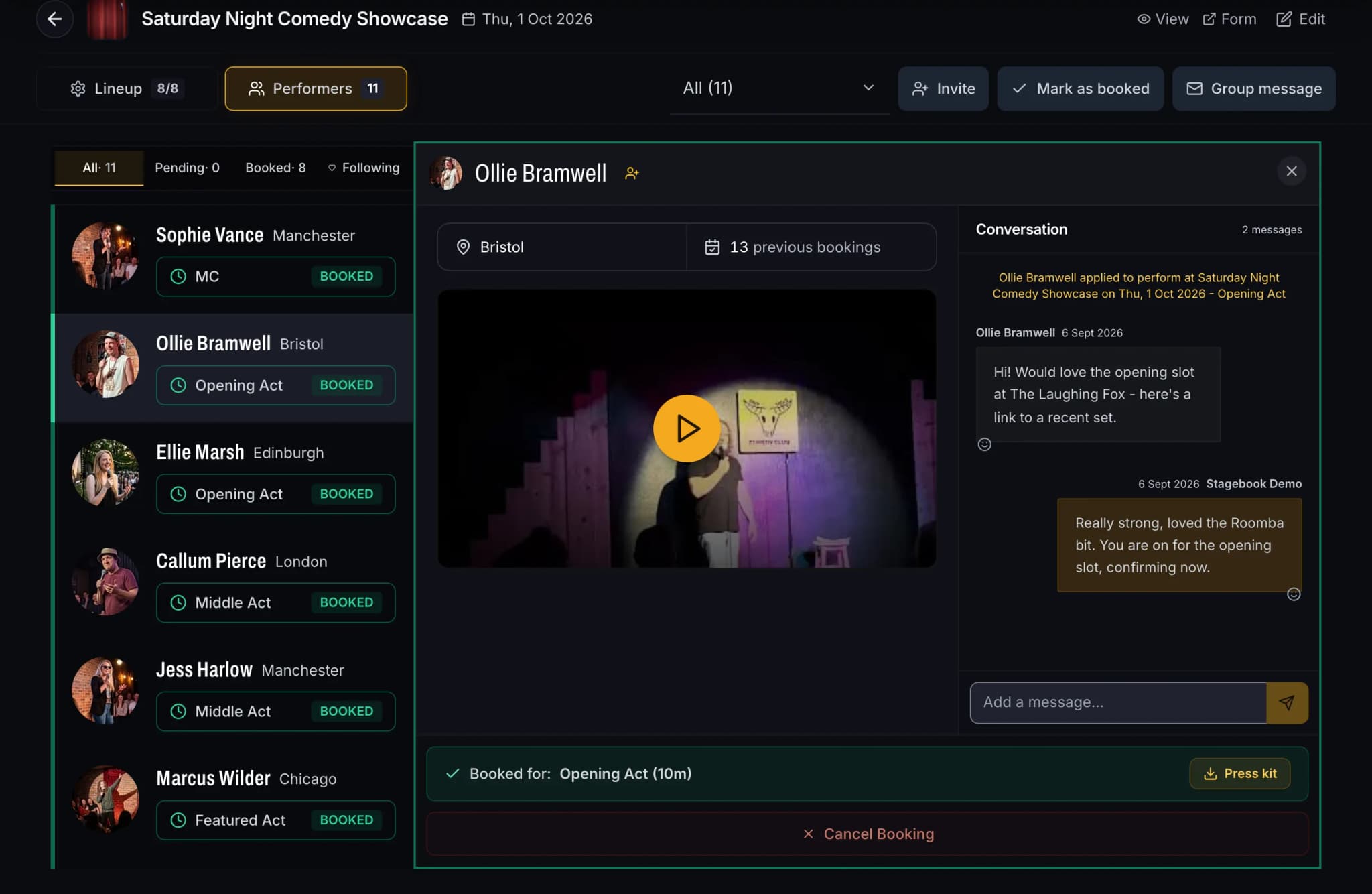Screen dimensions: 1372x894
Task: Switch to the Lineup 8/8 tab
Action: point(127,88)
